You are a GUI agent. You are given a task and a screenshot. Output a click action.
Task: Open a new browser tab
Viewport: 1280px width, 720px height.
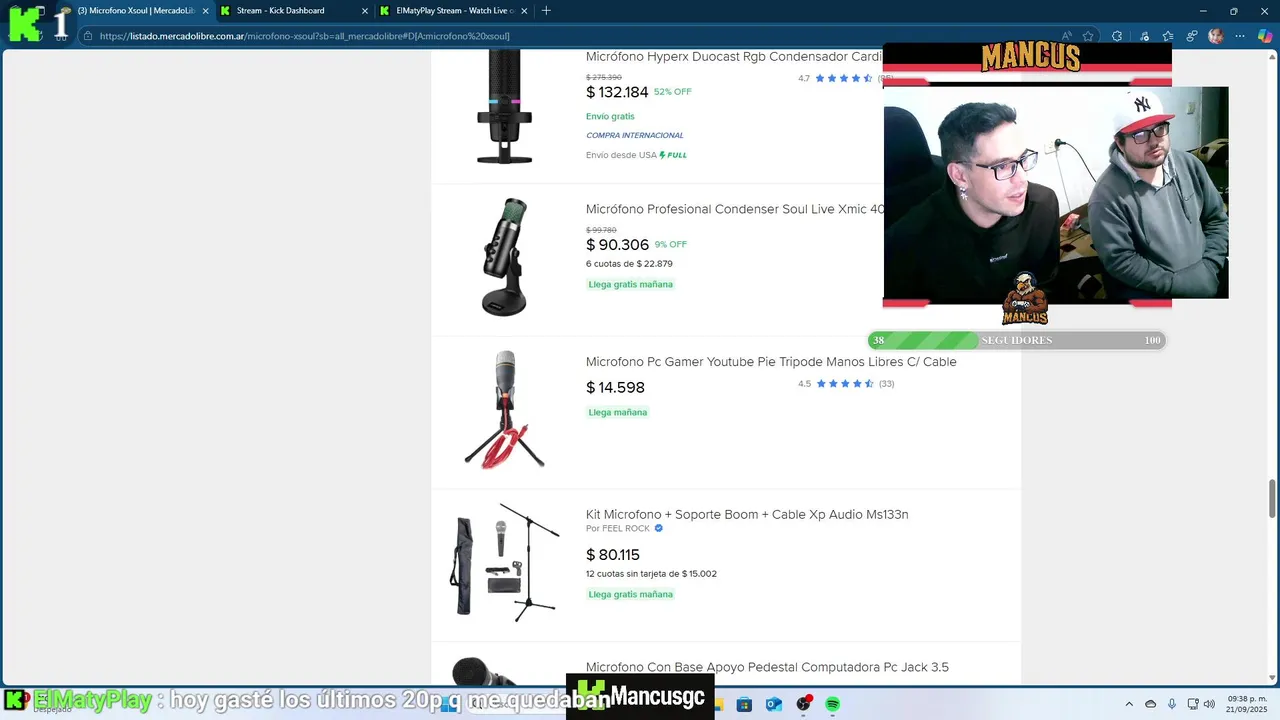tap(546, 11)
